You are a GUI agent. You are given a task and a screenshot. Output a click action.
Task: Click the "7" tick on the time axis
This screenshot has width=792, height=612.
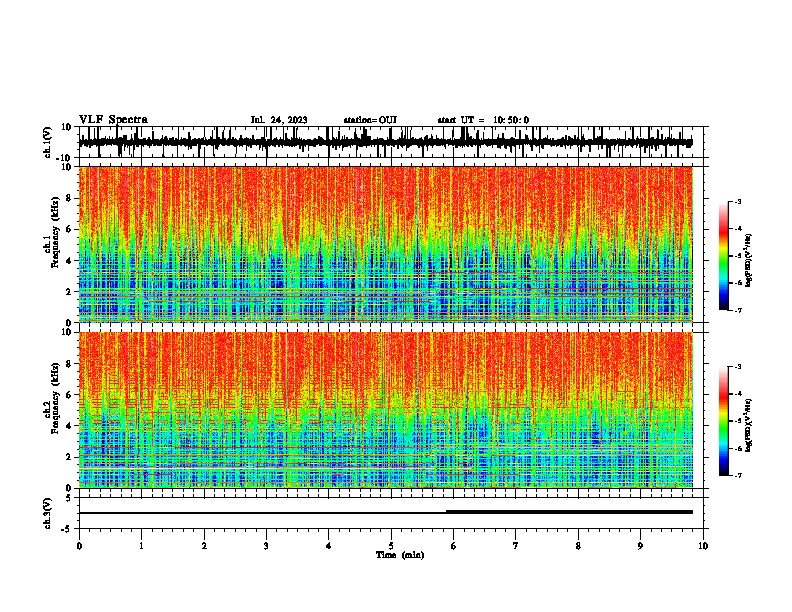[x=516, y=546]
